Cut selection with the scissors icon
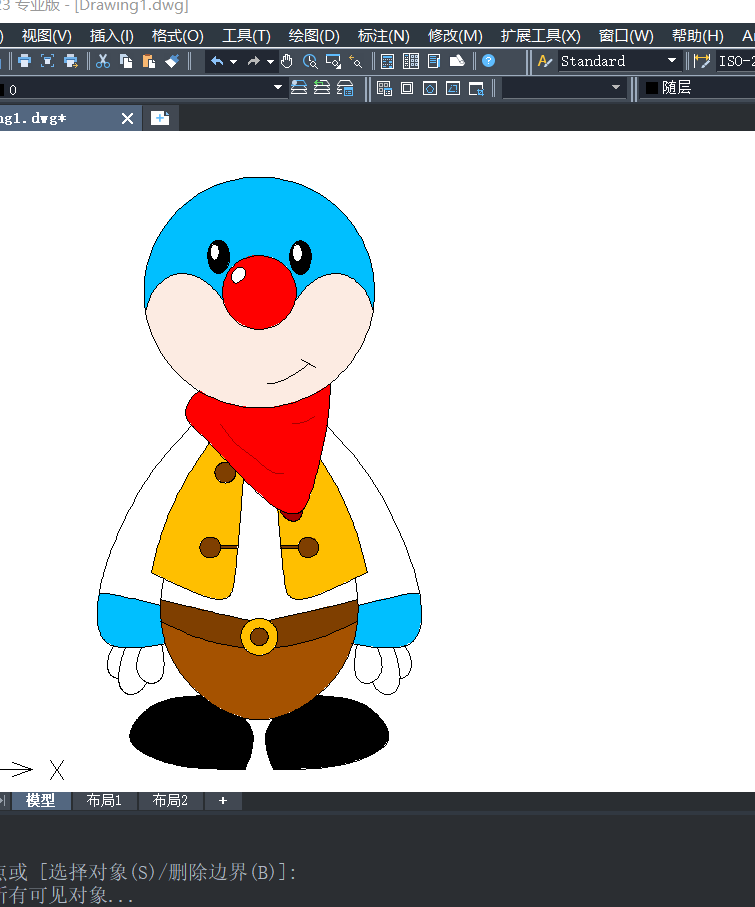This screenshot has width=755, height=907. 103,61
